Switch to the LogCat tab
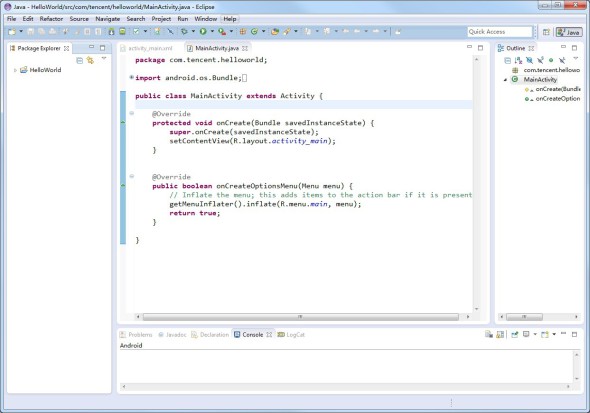The height and width of the screenshot is (413, 590). (291, 334)
